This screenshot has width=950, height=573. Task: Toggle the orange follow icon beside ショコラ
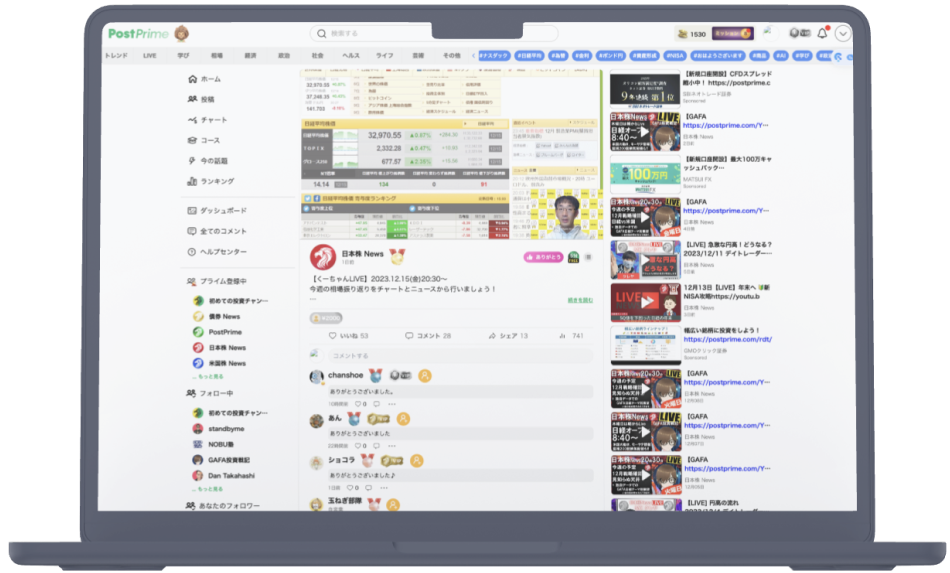416,461
